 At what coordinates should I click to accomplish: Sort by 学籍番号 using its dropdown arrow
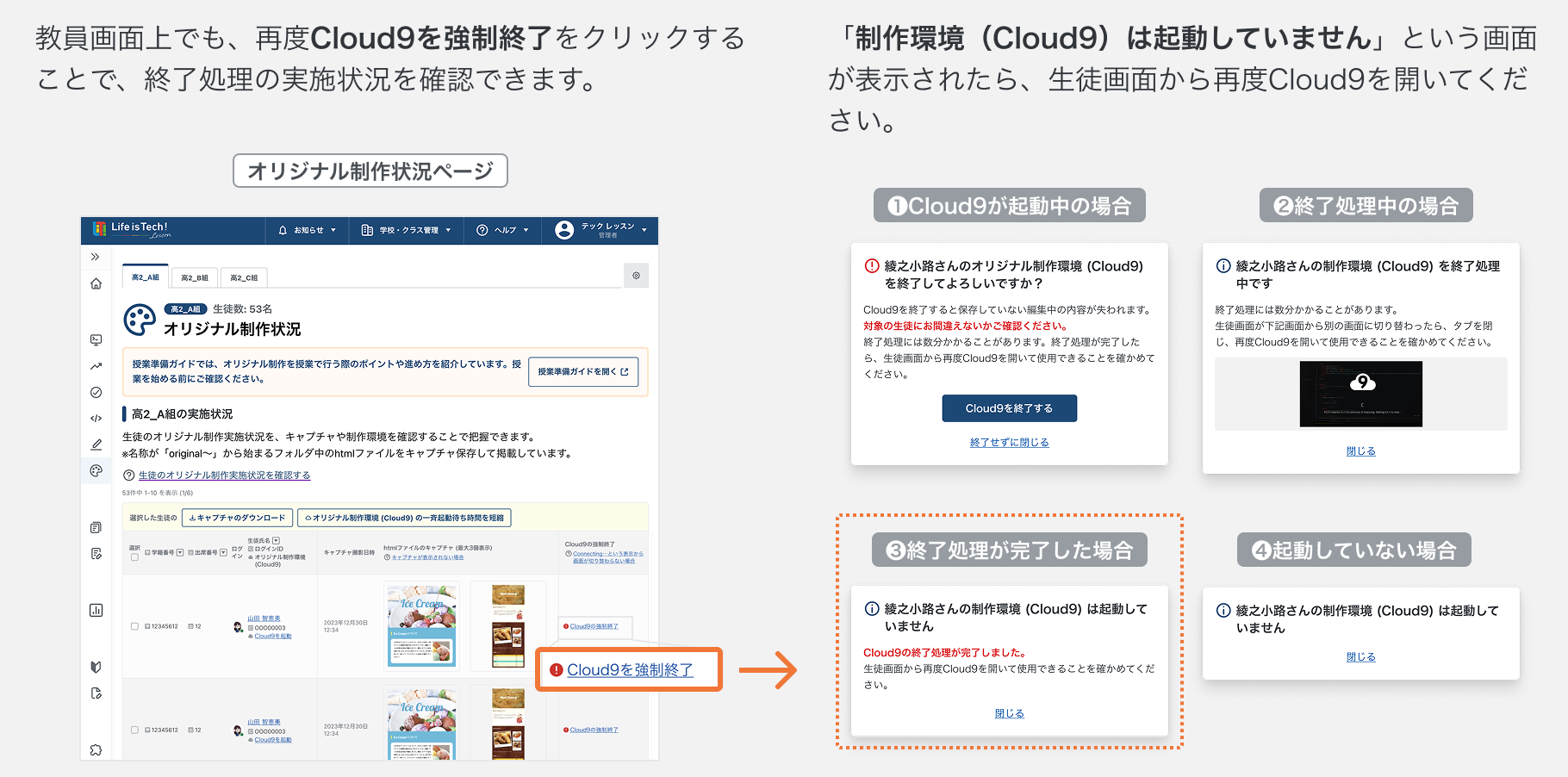pos(180,552)
